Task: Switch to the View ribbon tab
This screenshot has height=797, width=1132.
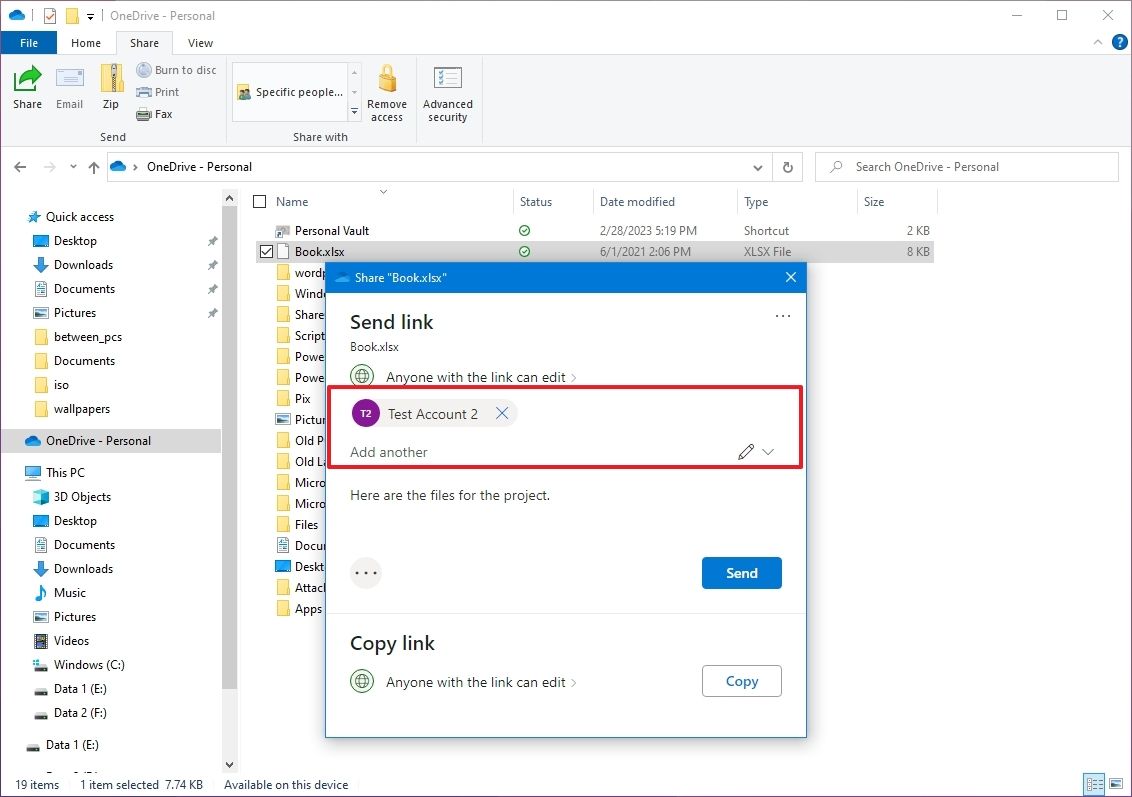Action: click(x=200, y=43)
